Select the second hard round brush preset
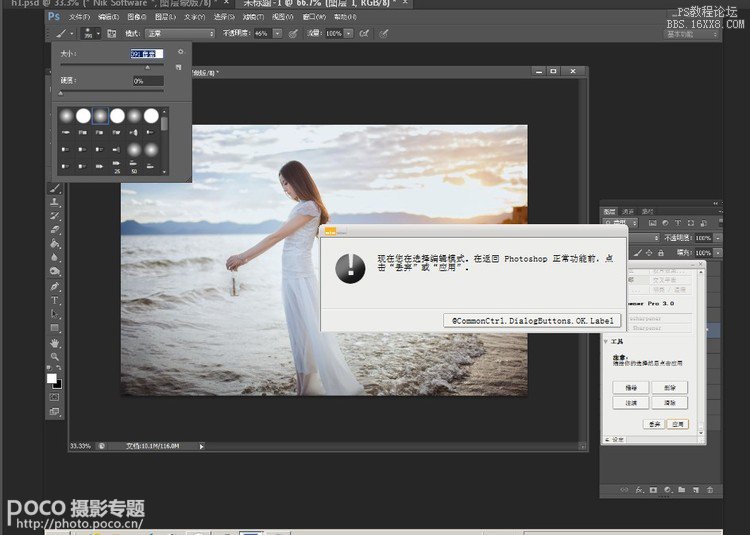Viewport: 750px width, 535px height. tap(83, 116)
